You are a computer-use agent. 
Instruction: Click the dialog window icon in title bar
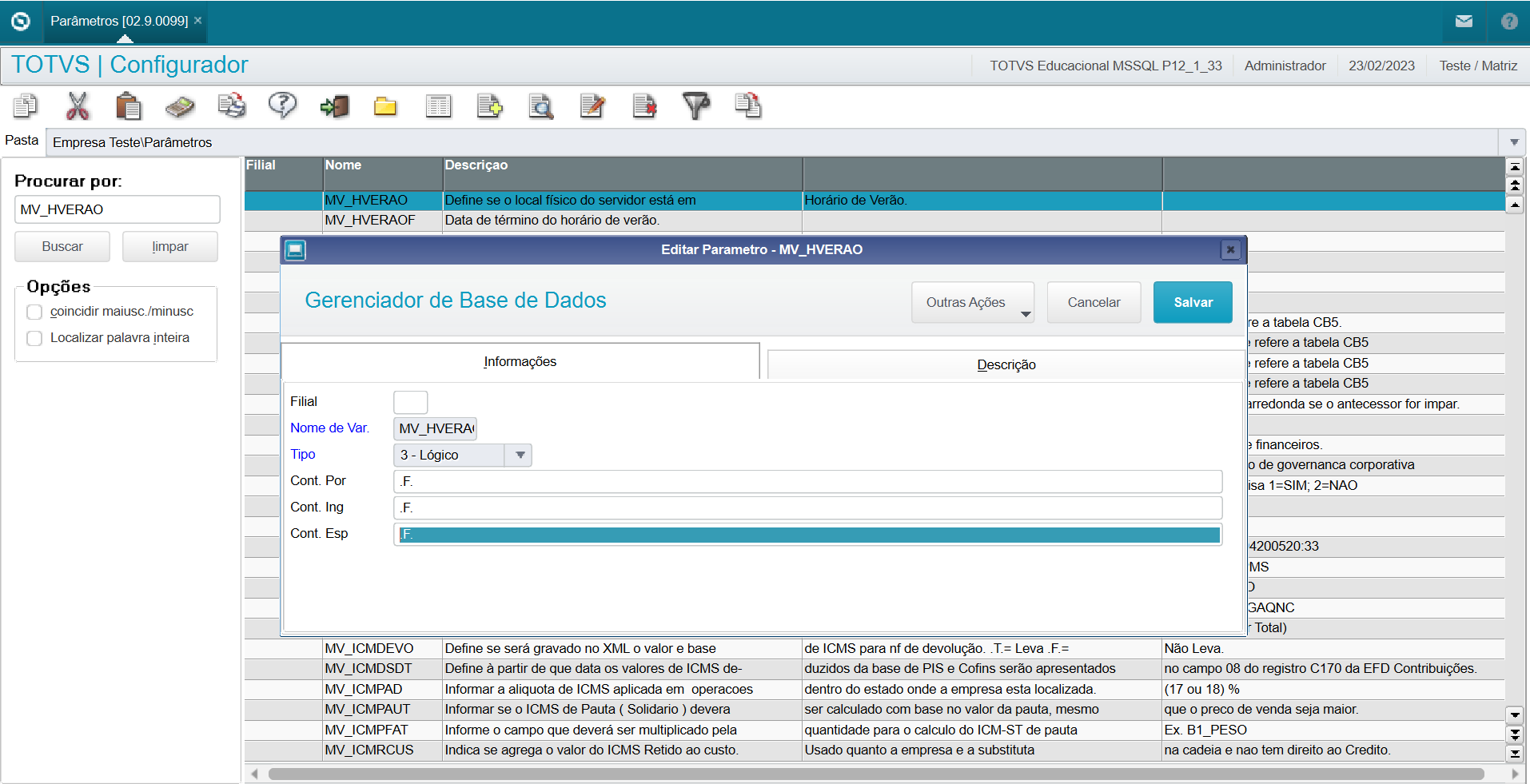(296, 250)
